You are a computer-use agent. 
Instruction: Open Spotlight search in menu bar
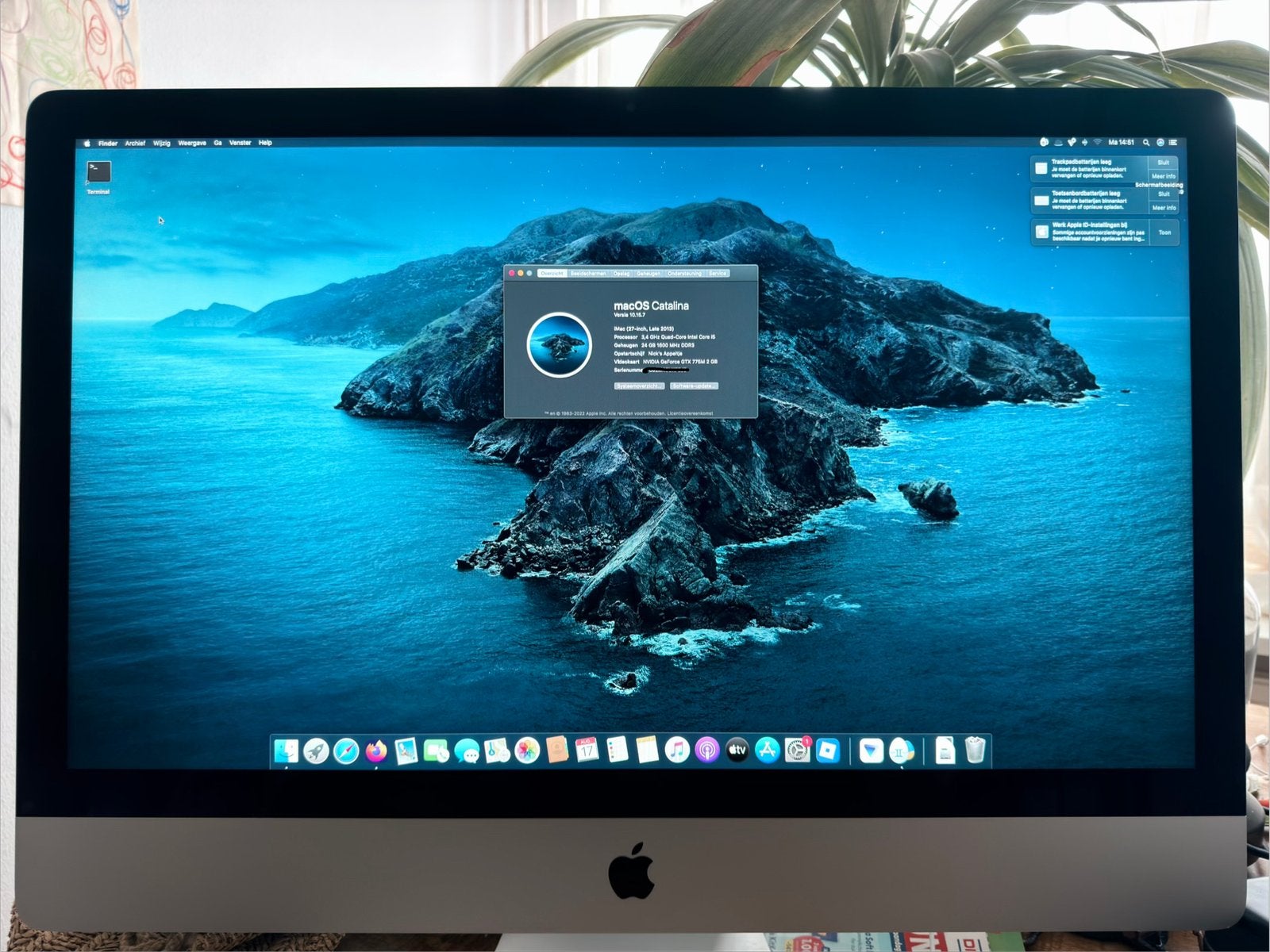[x=1146, y=143]
